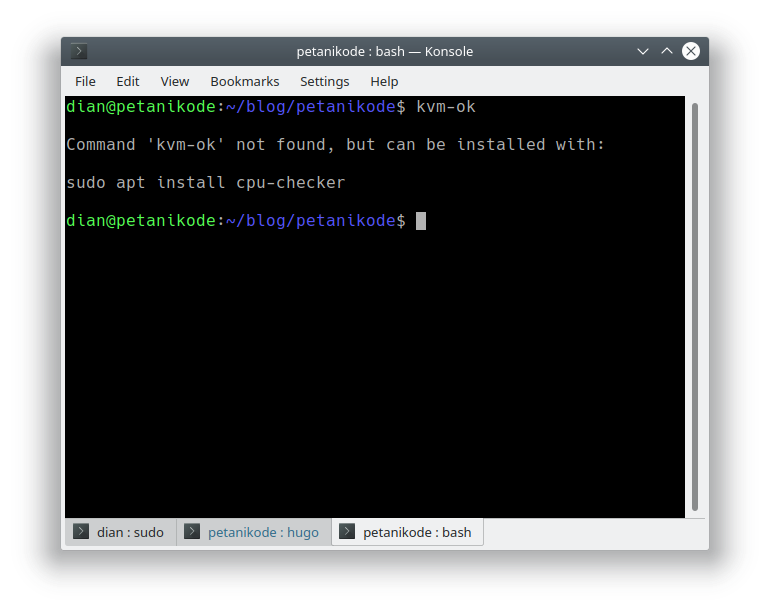Maximize the Konsole window
This screenshot has width=770, height=611.
coord(666,51)
